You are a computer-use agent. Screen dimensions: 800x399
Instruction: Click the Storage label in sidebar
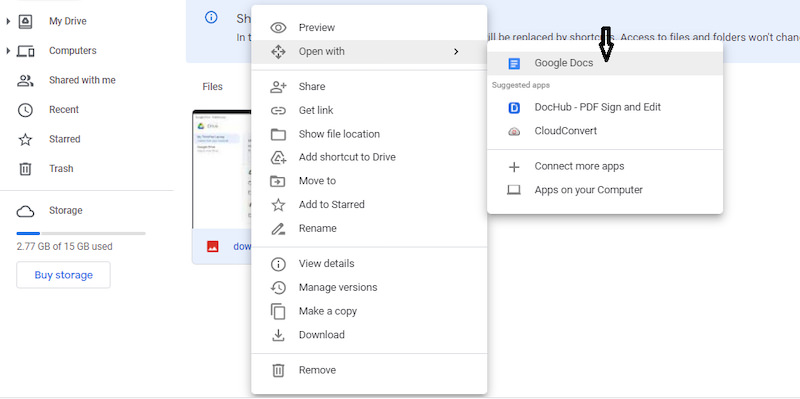click(65, 211)
